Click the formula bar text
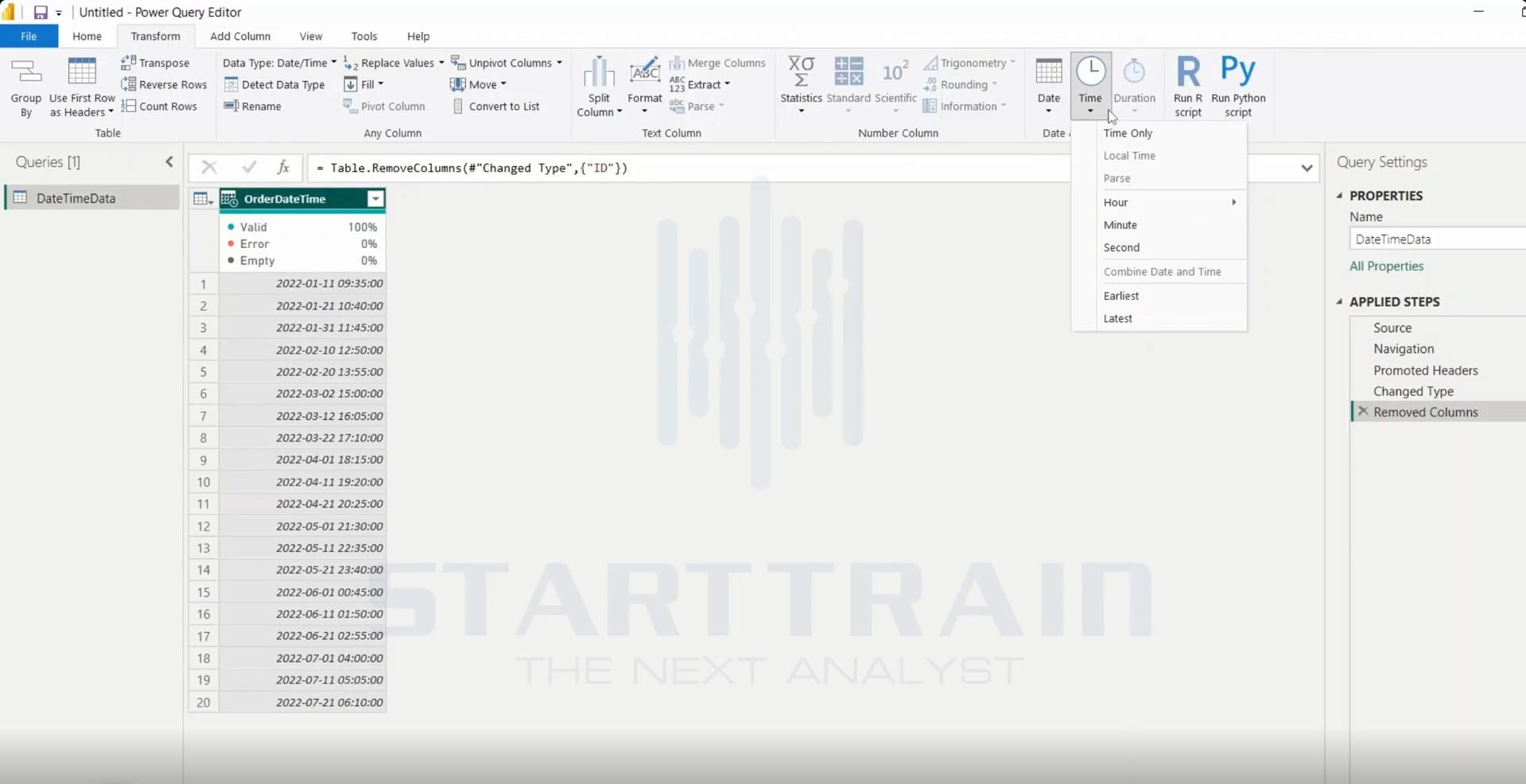The width and height of the screenshot is (1526, 784). 472,168
